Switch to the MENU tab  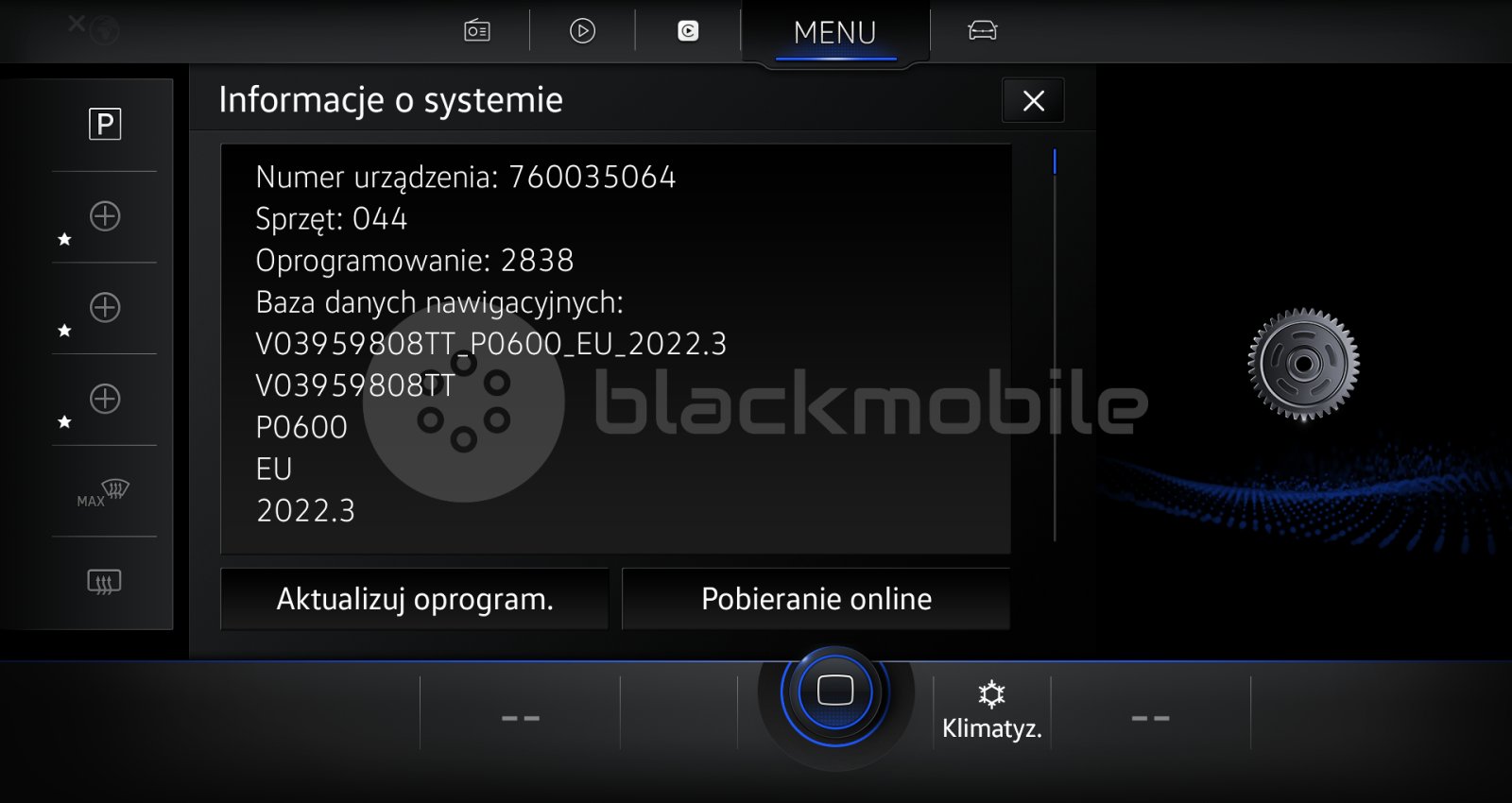(835, 33)
